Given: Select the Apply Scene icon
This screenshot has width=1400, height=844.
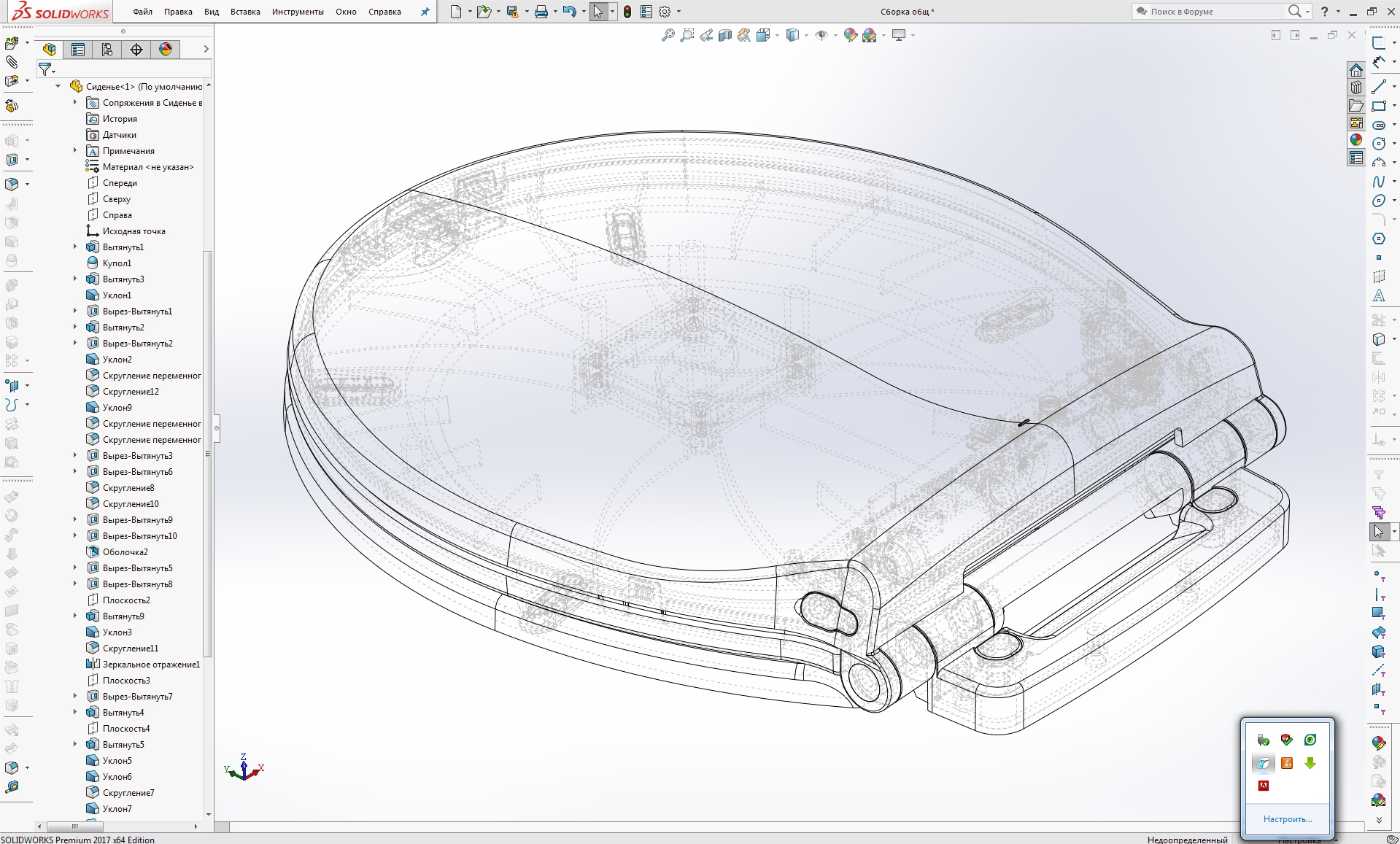Looking at the screenshot, I should [871, 35].
